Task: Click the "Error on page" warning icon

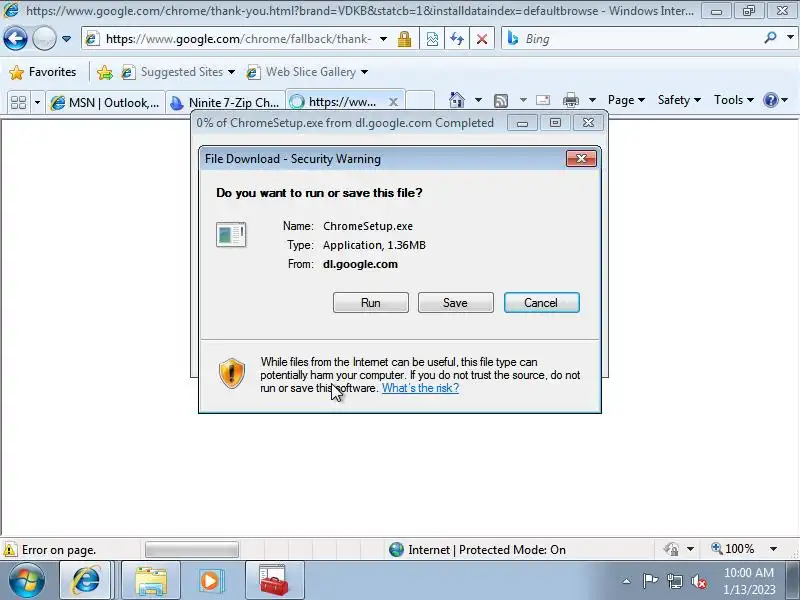Action: [x=10, y=550]
